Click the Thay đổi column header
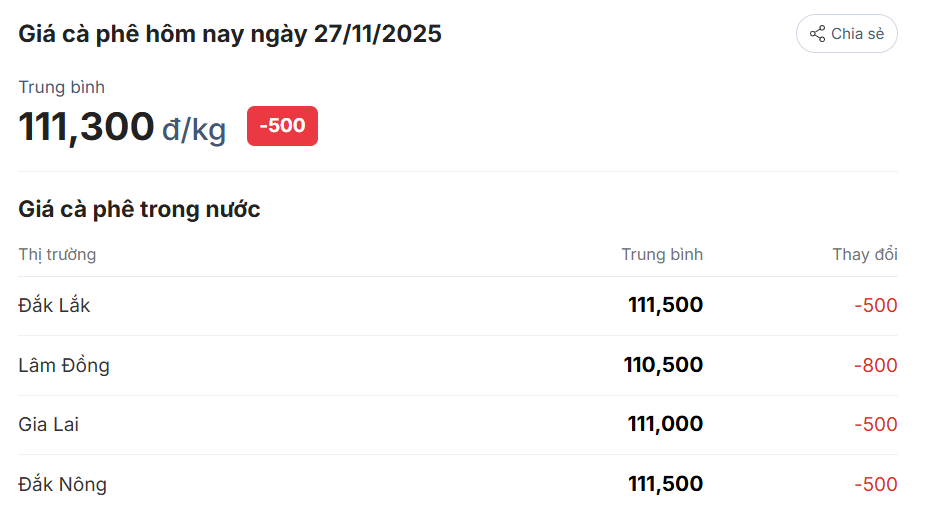 click(x=864, y=255)
